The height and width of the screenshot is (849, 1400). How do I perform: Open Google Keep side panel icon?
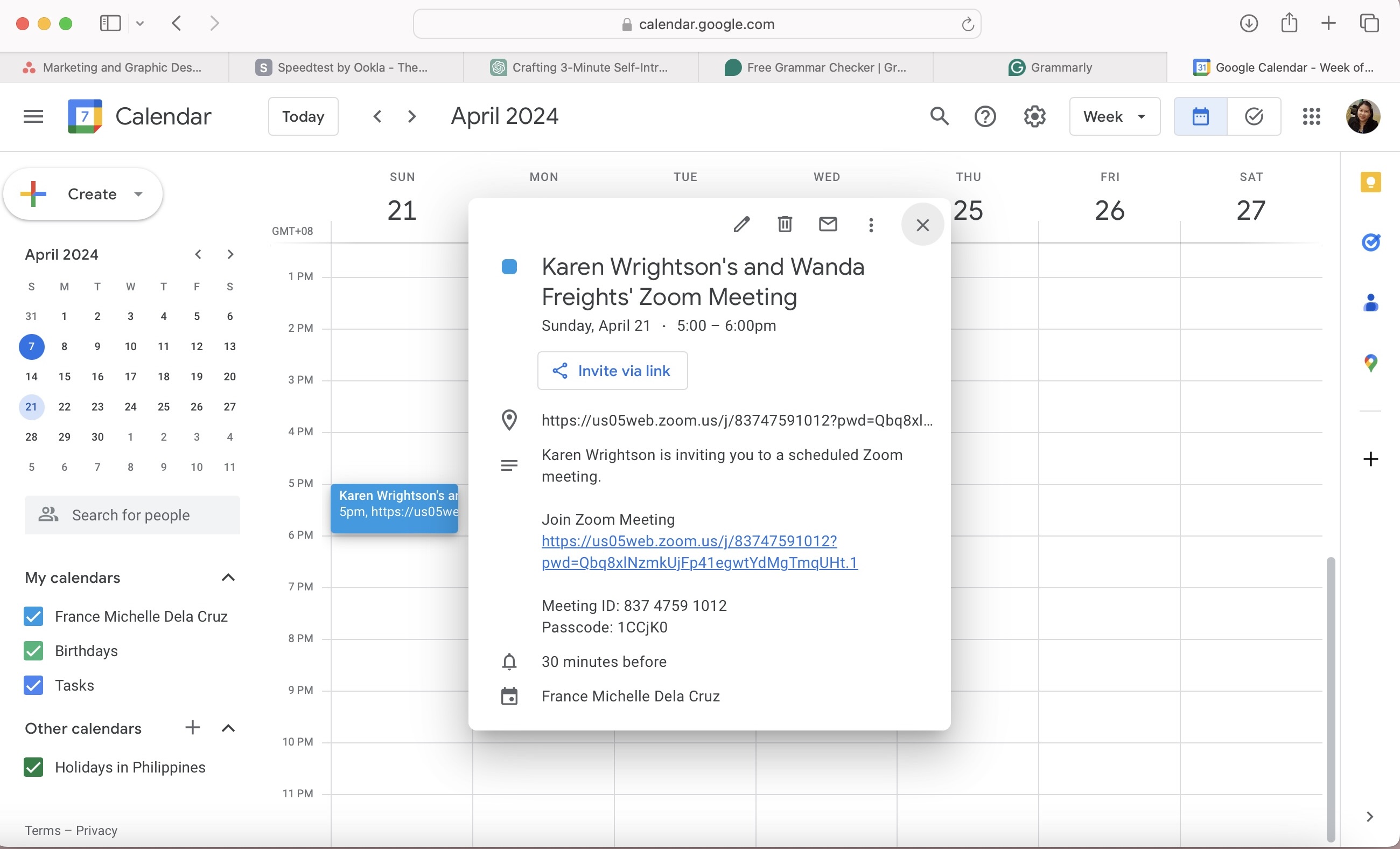point(1370,182)
